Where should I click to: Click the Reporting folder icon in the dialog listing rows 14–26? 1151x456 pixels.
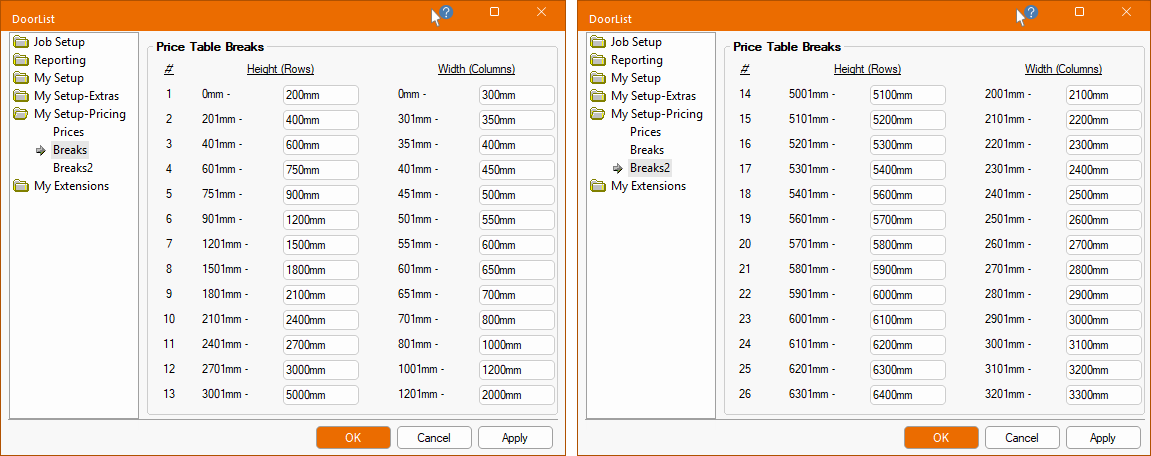(x=598, y=60)
